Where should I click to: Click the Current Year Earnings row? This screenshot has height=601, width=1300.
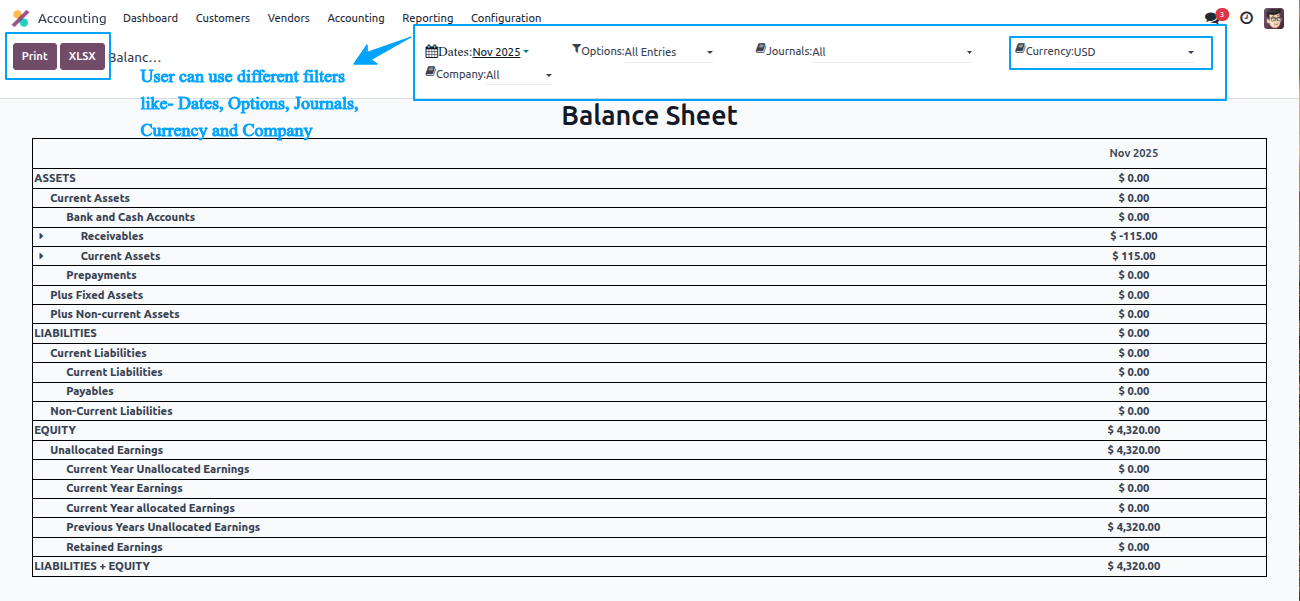click(649, 488)
